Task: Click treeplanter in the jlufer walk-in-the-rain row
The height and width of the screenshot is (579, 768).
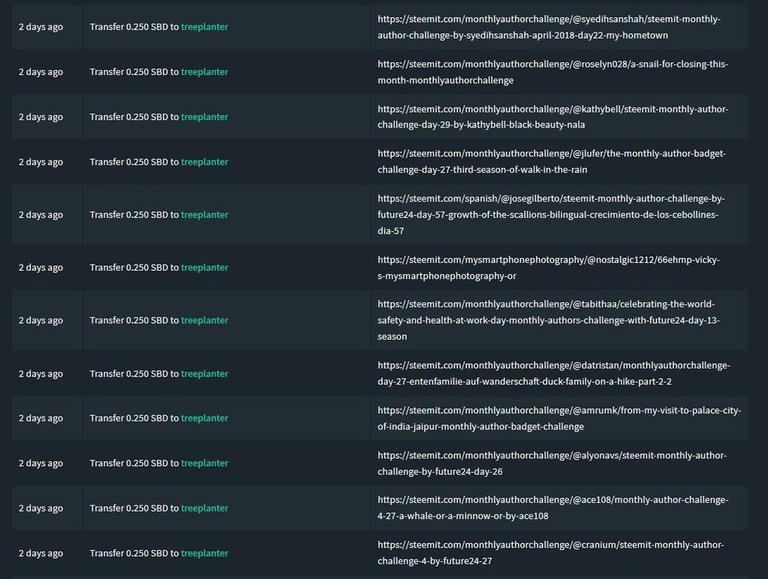Action: (204, 162)
